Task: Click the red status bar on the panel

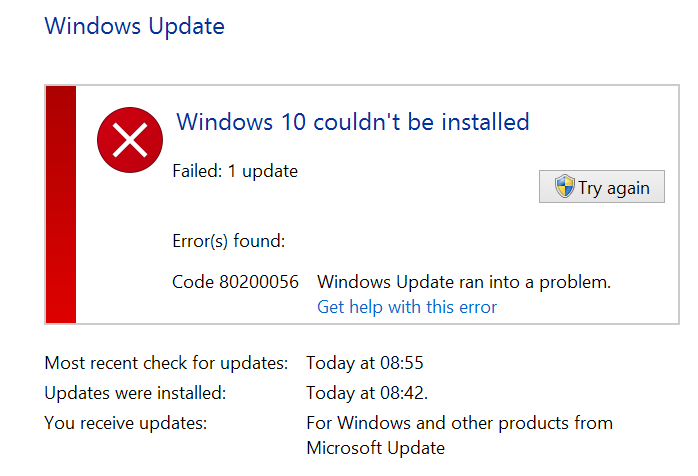Action: (61, 204)
